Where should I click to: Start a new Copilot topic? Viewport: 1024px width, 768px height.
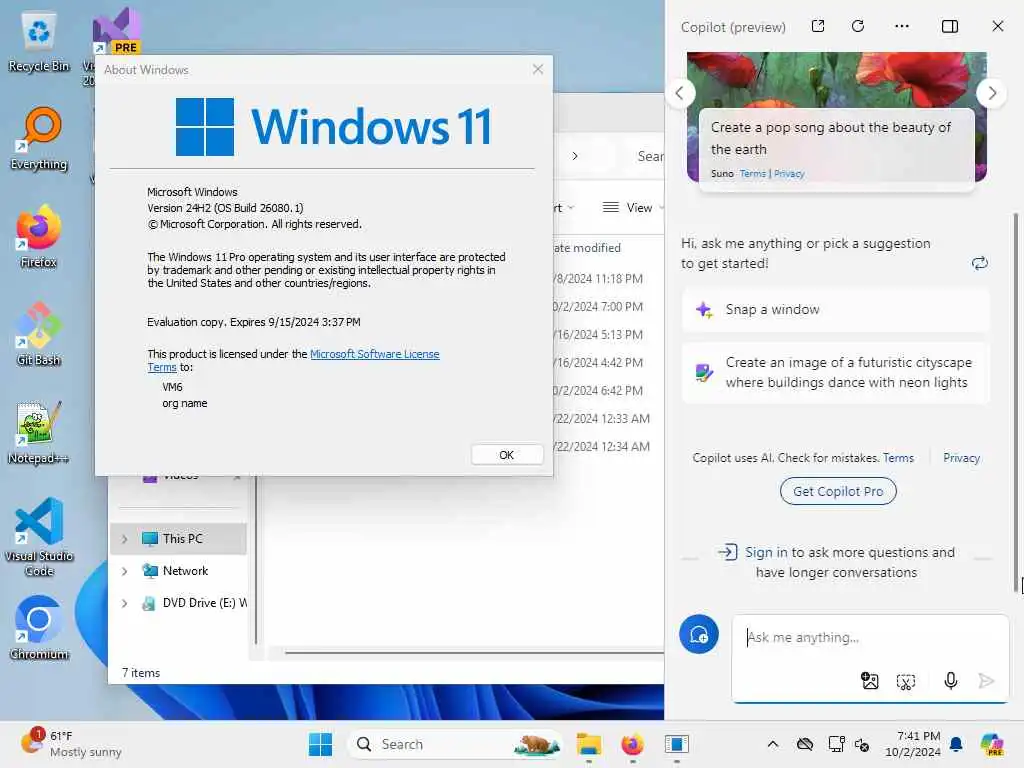(x=699, y=634)
